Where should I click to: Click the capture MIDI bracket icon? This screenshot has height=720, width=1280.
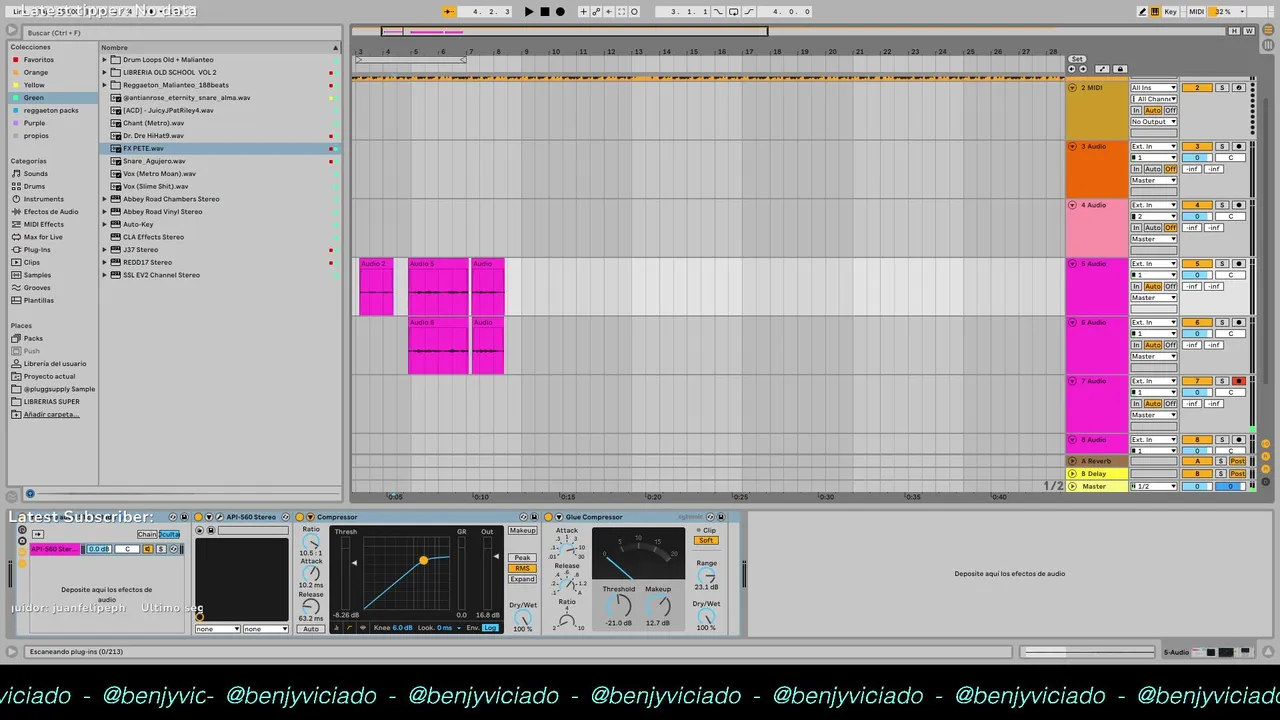tap(621, 12)
